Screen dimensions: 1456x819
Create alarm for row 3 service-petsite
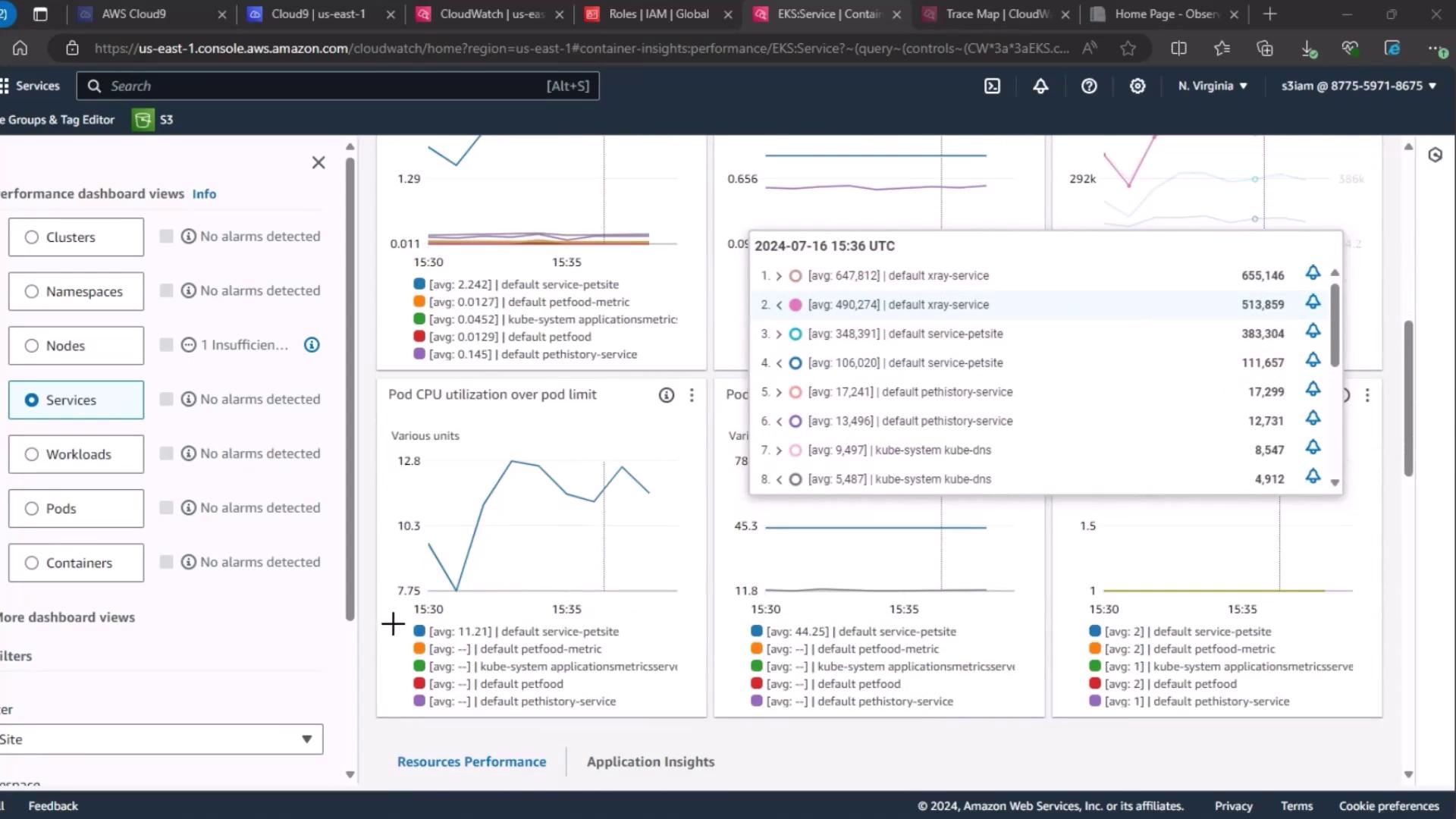click(1313, 331)
